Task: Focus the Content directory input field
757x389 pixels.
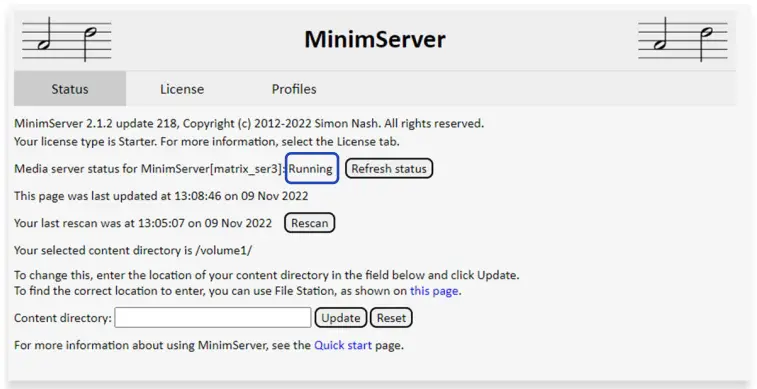Action: coord(213,318)
